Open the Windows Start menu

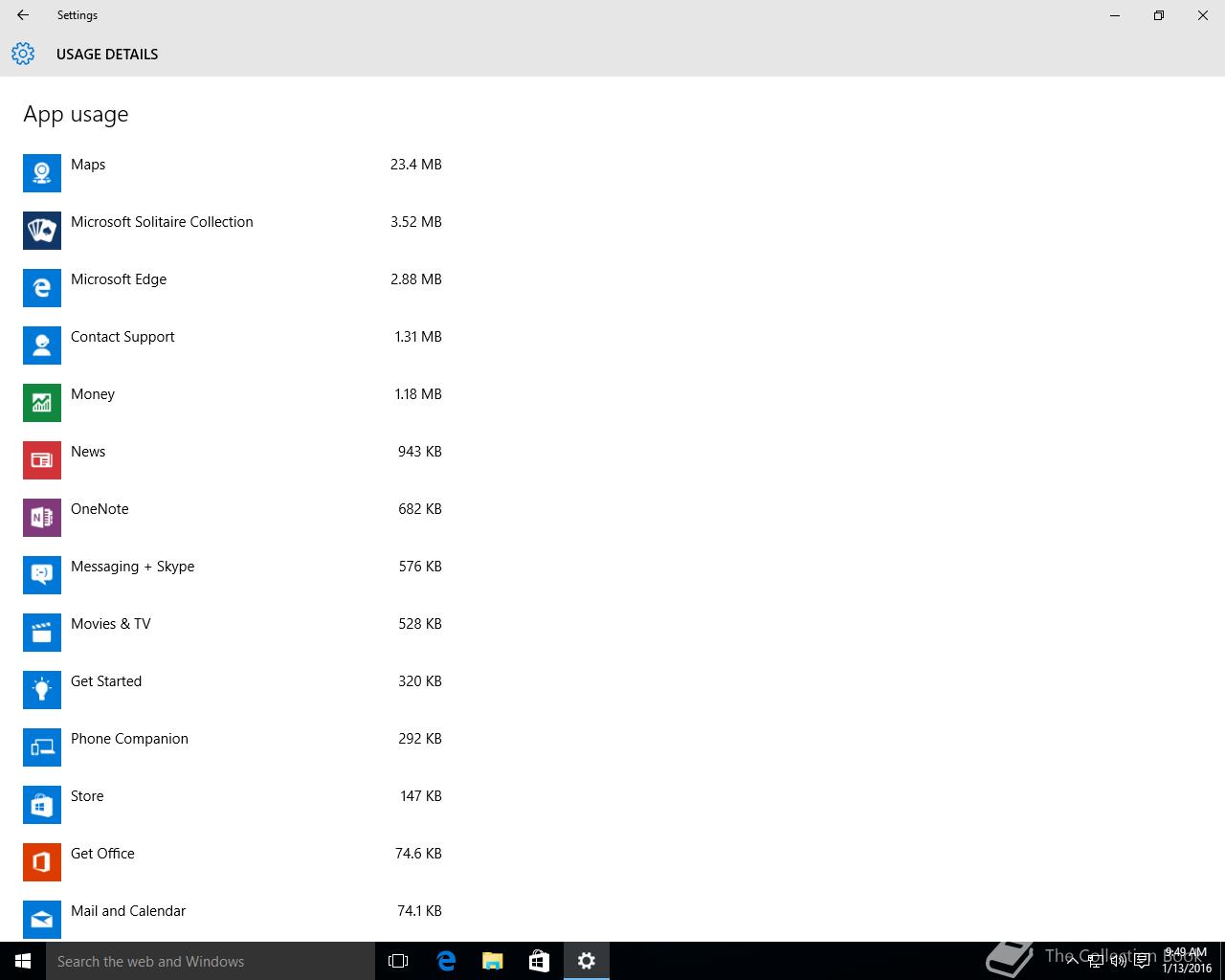click(23, 961)
